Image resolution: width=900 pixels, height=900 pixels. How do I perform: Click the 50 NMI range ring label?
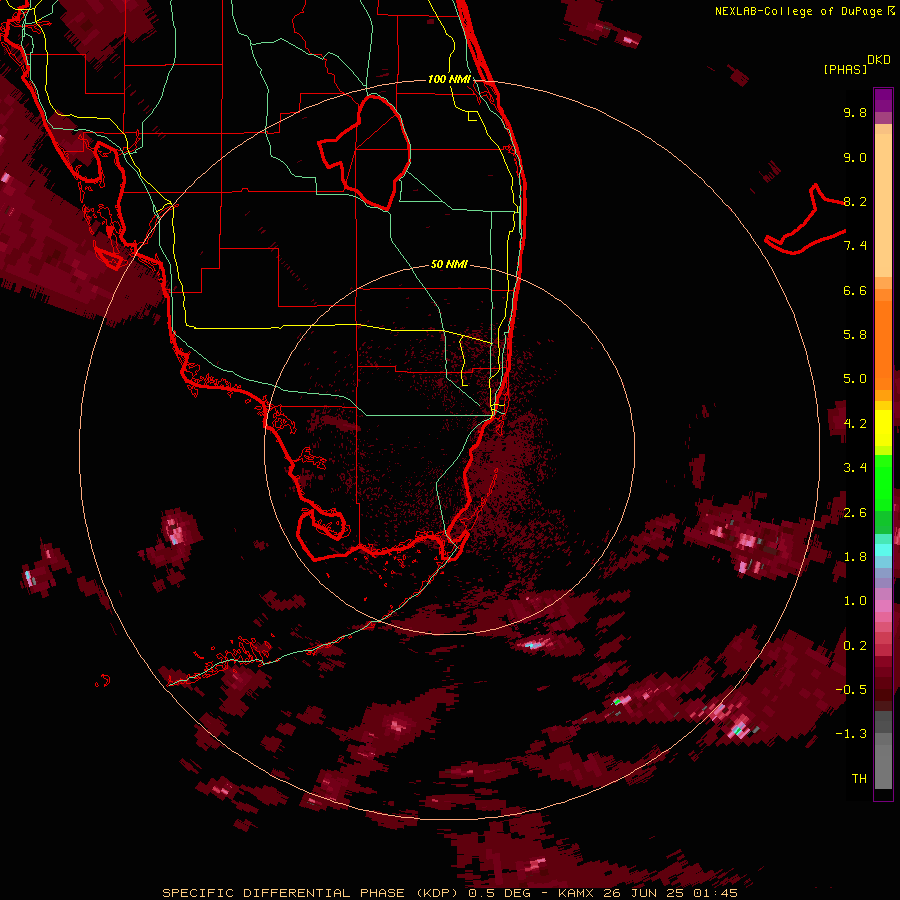click(x=449, y=264)
